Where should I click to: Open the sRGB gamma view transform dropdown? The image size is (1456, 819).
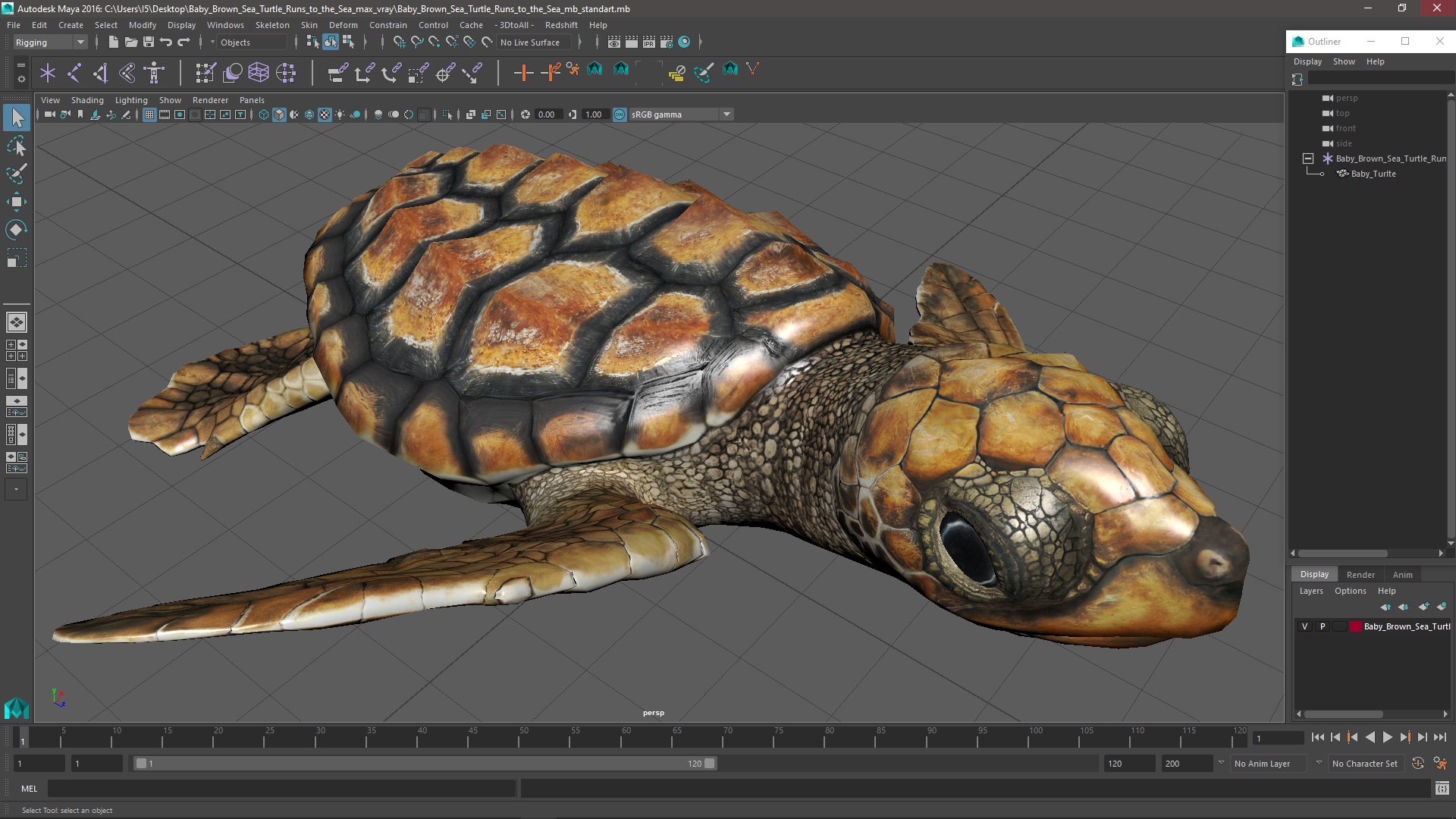[x=680, y=115]
